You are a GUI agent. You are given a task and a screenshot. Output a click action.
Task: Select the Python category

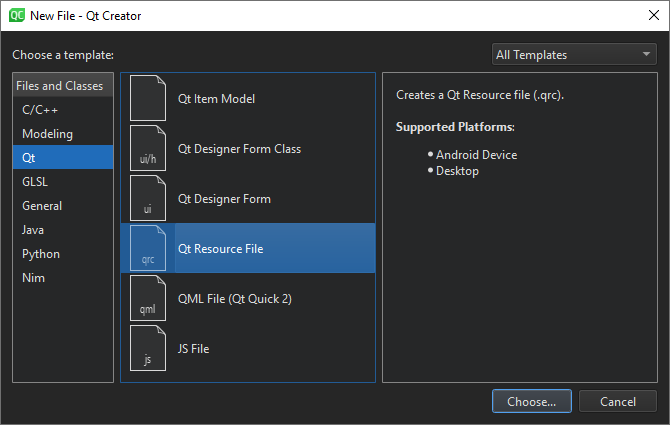coord(41,254)
